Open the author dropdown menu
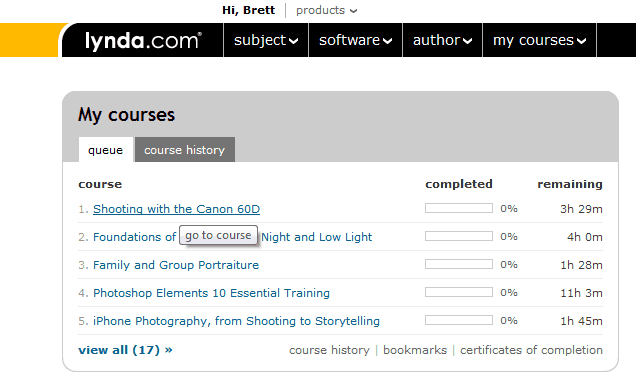Viewport: 636px width, 381px height. tap(443, 40)
